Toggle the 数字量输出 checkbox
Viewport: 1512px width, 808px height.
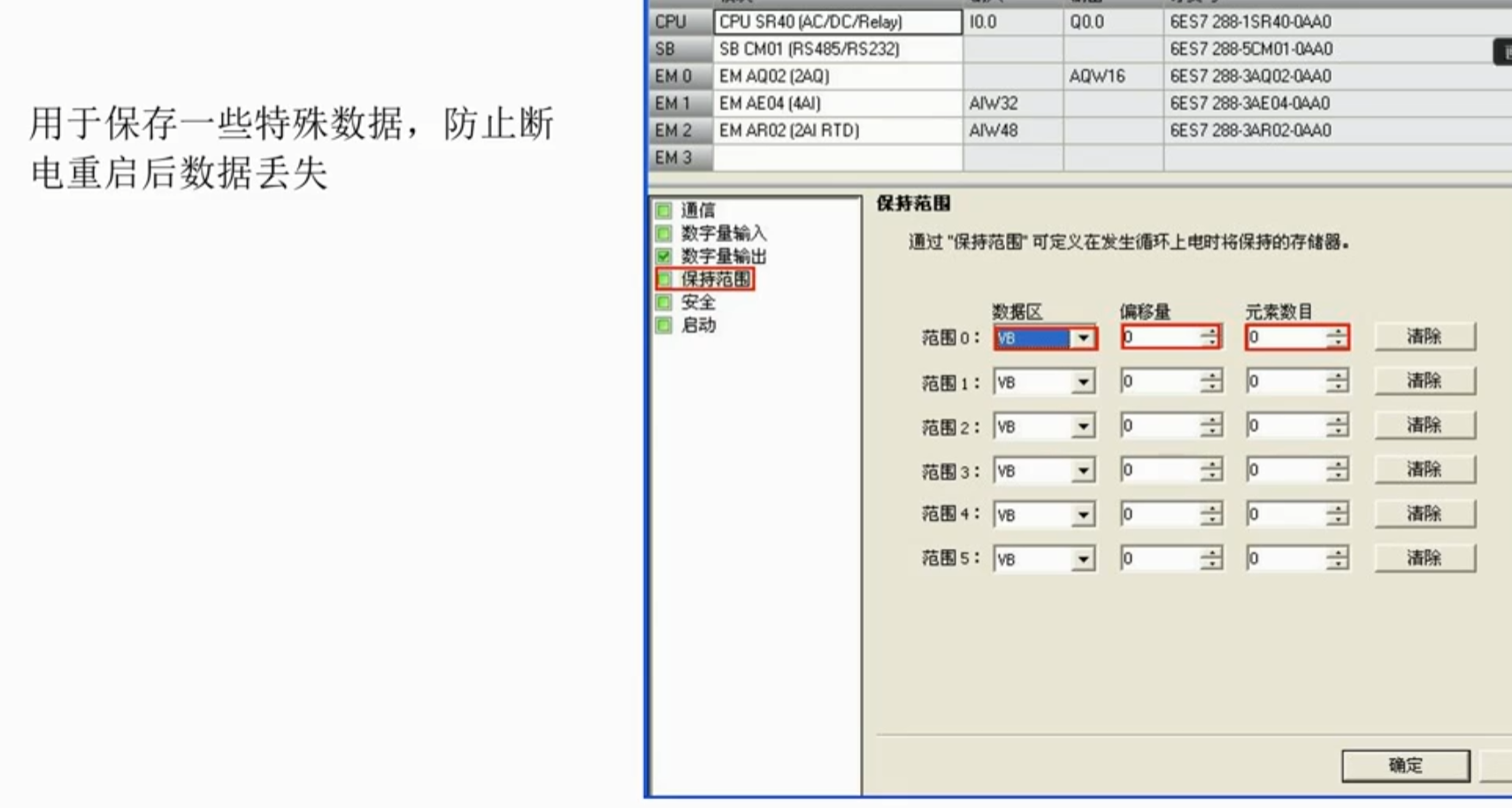click(664, 257)
